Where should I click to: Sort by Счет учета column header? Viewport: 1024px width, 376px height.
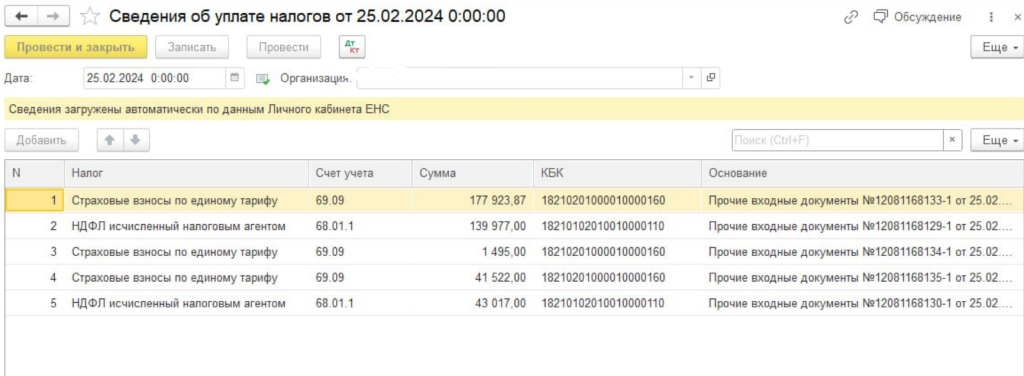click(x=360, y=174)
